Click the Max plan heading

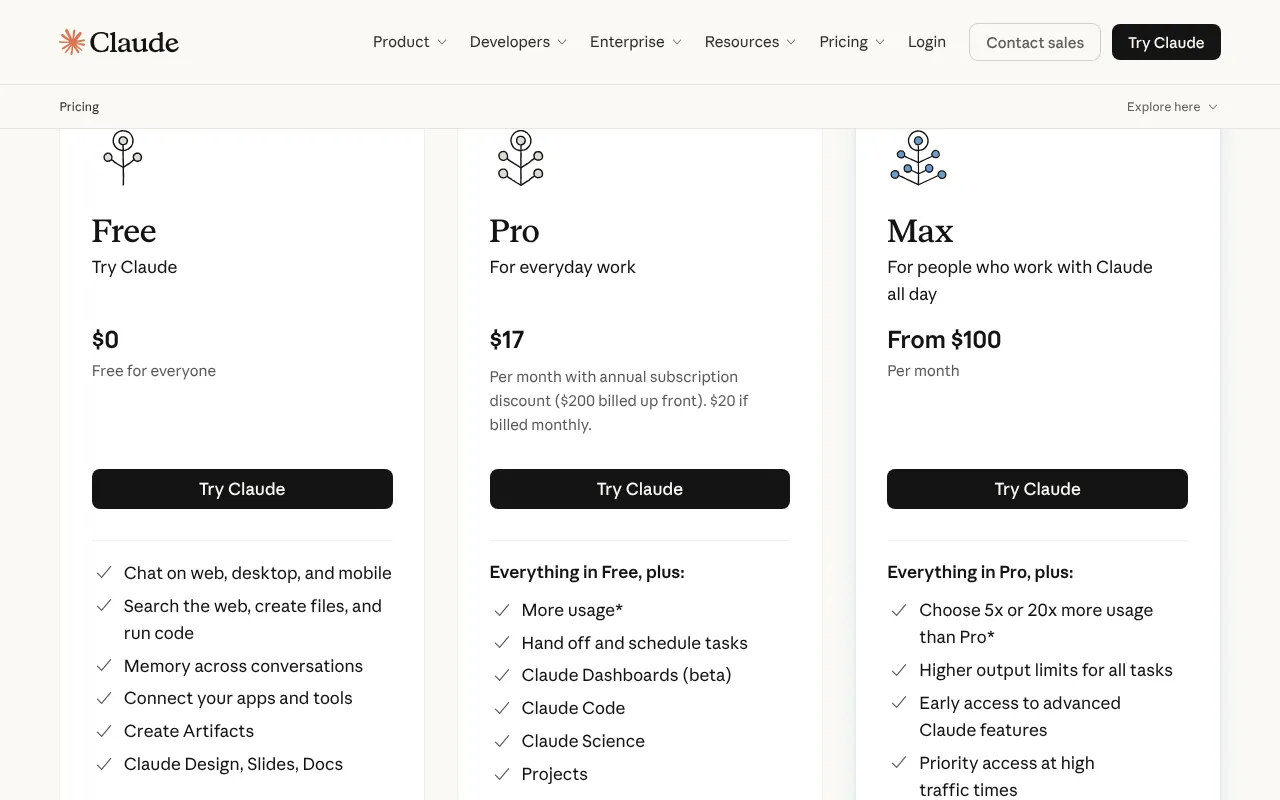point(920,231)
